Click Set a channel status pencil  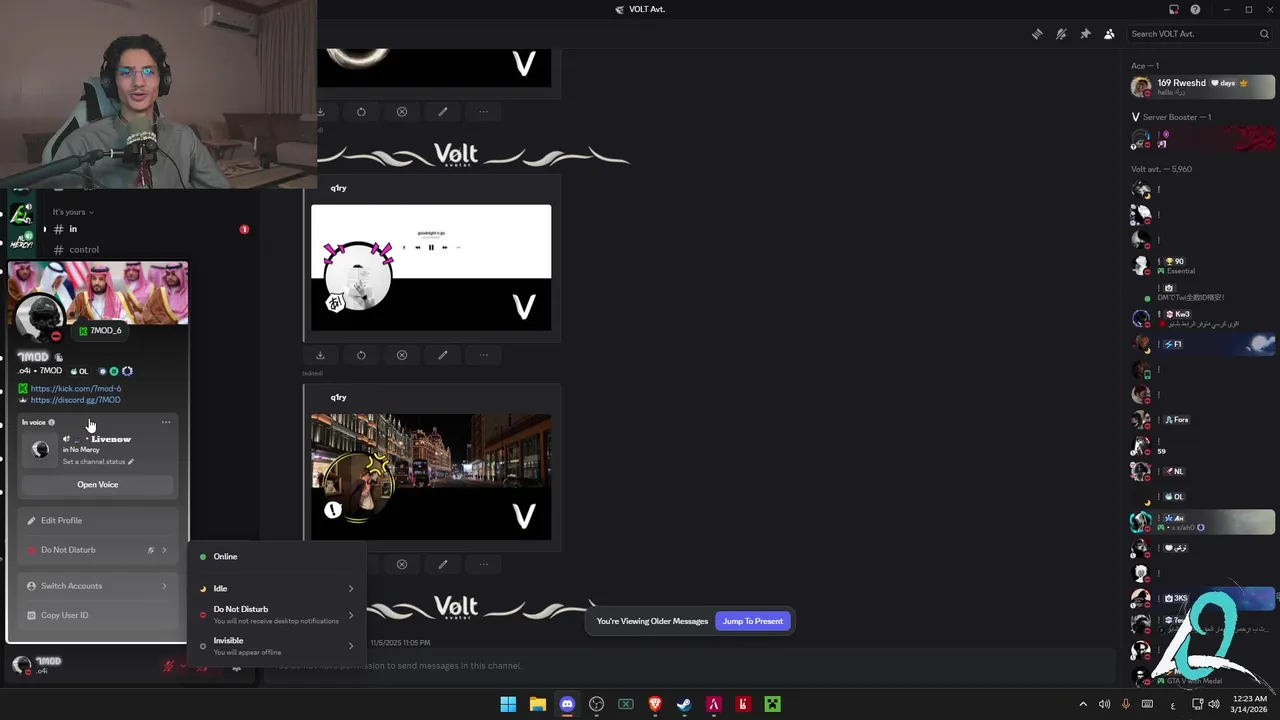tap(131, 462)
